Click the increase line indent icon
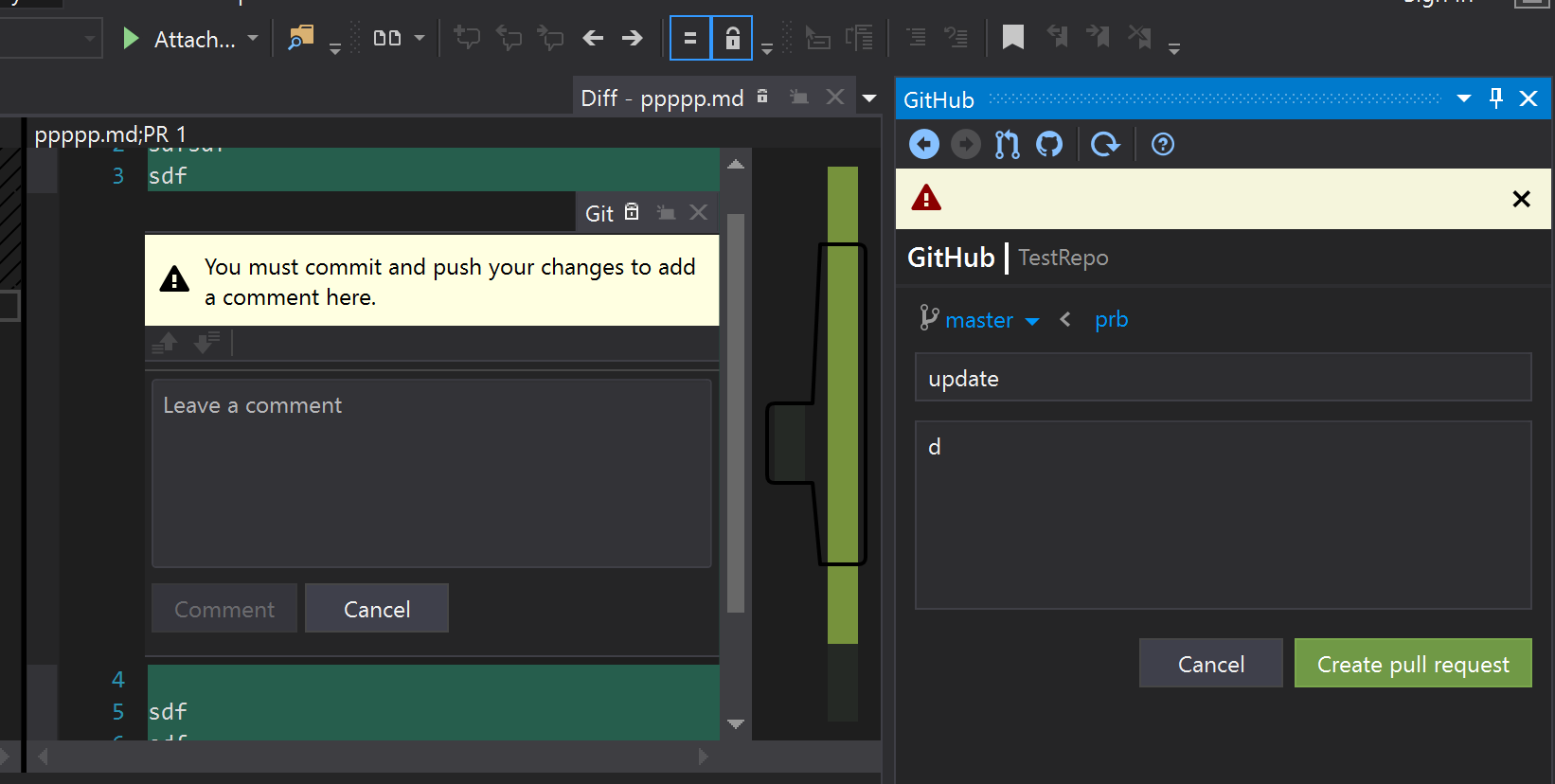 click(x=956, y=38)
